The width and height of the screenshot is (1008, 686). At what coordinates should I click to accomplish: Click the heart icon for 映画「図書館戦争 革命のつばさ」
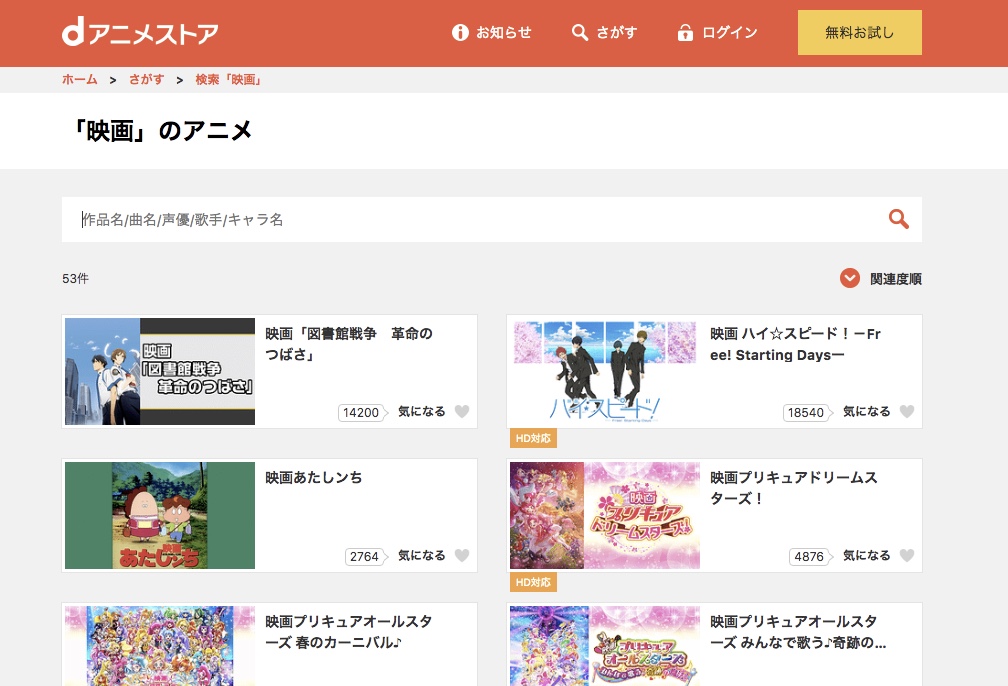(462, 411)
